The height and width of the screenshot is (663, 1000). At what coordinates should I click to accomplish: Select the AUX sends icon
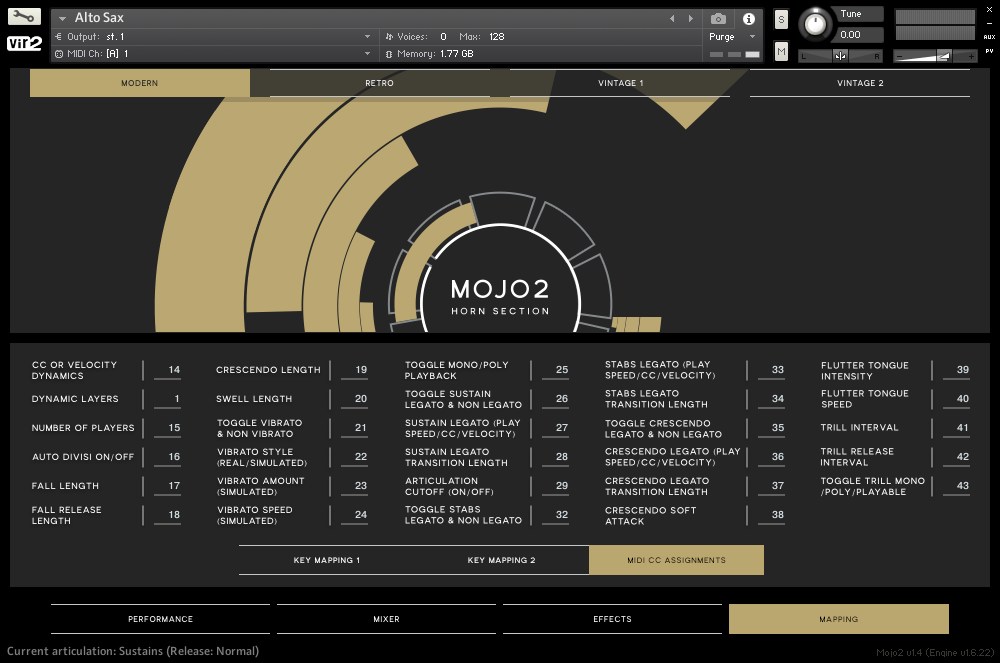[x=989, y=38]
